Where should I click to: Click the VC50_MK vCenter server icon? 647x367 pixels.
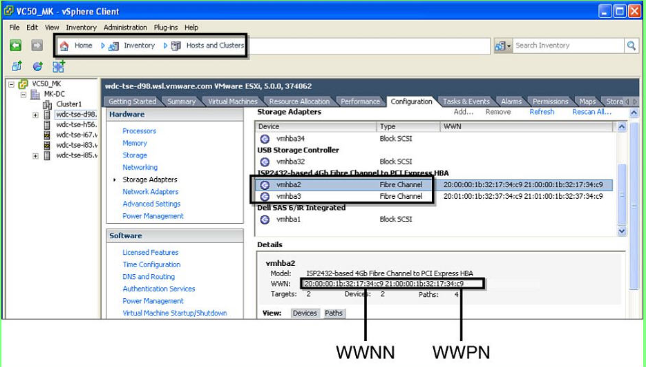(23, 84)
